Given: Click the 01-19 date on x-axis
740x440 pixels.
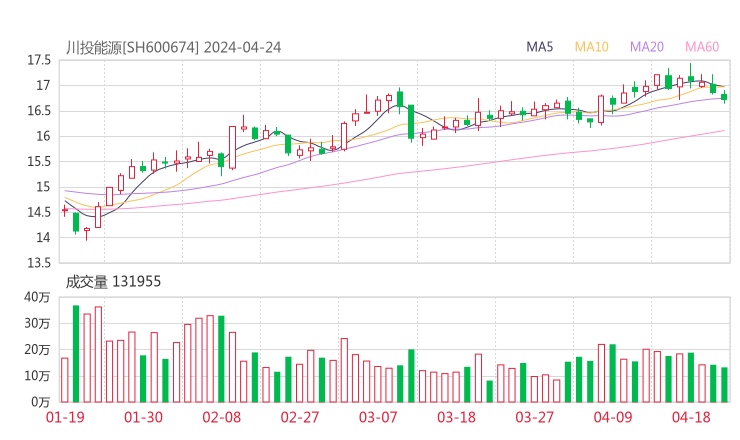Looking at the screenshot, I should 65,417.
